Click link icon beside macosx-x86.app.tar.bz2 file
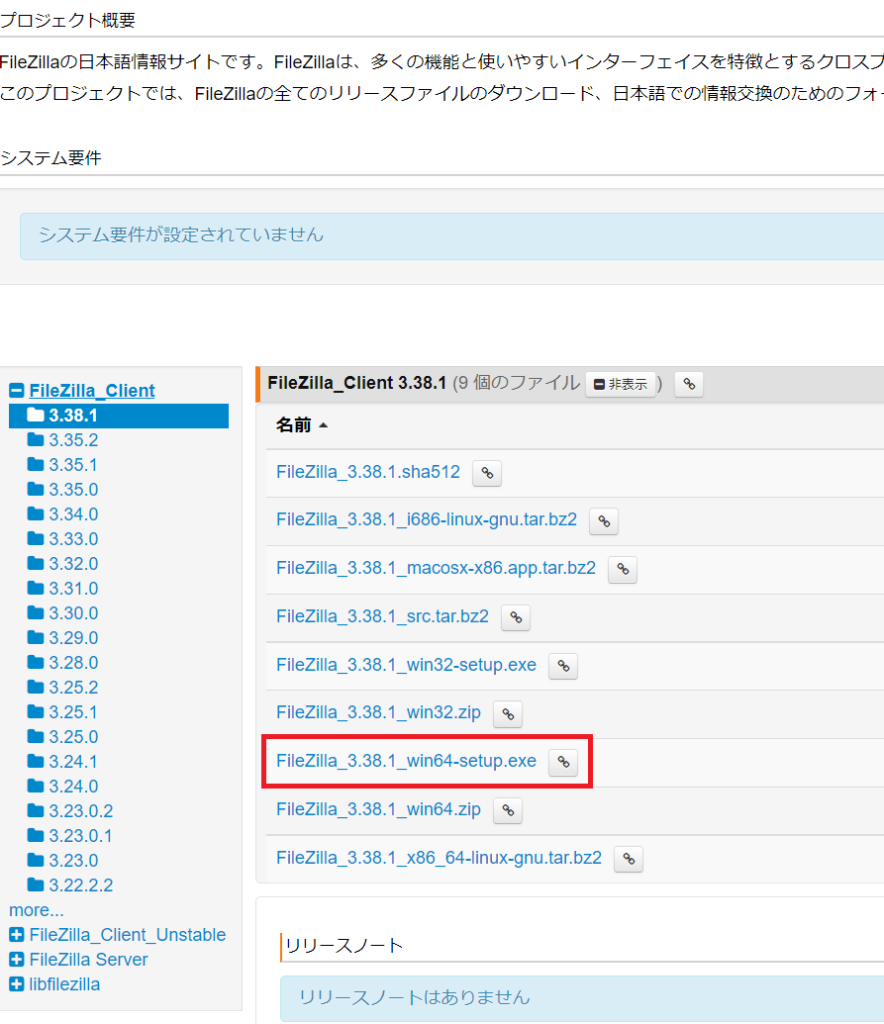Image resolution: width=884 pixels, height=1024 pixels. pos(623,569)
